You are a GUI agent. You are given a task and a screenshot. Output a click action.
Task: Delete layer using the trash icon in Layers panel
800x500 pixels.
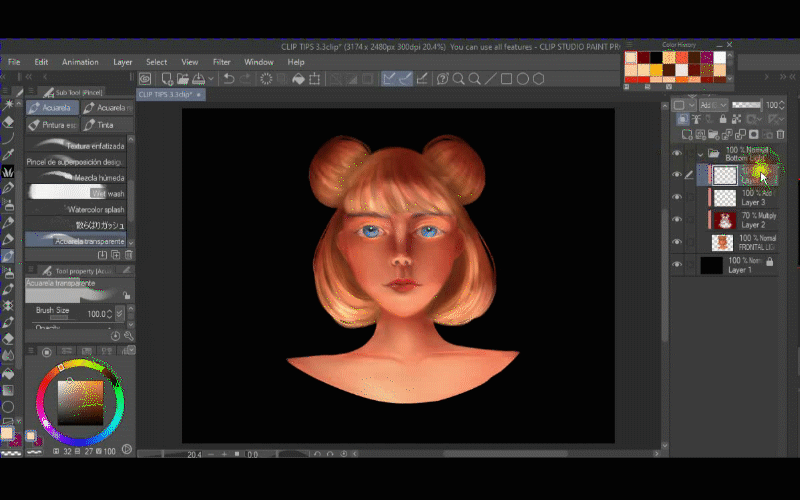[781, 133]
